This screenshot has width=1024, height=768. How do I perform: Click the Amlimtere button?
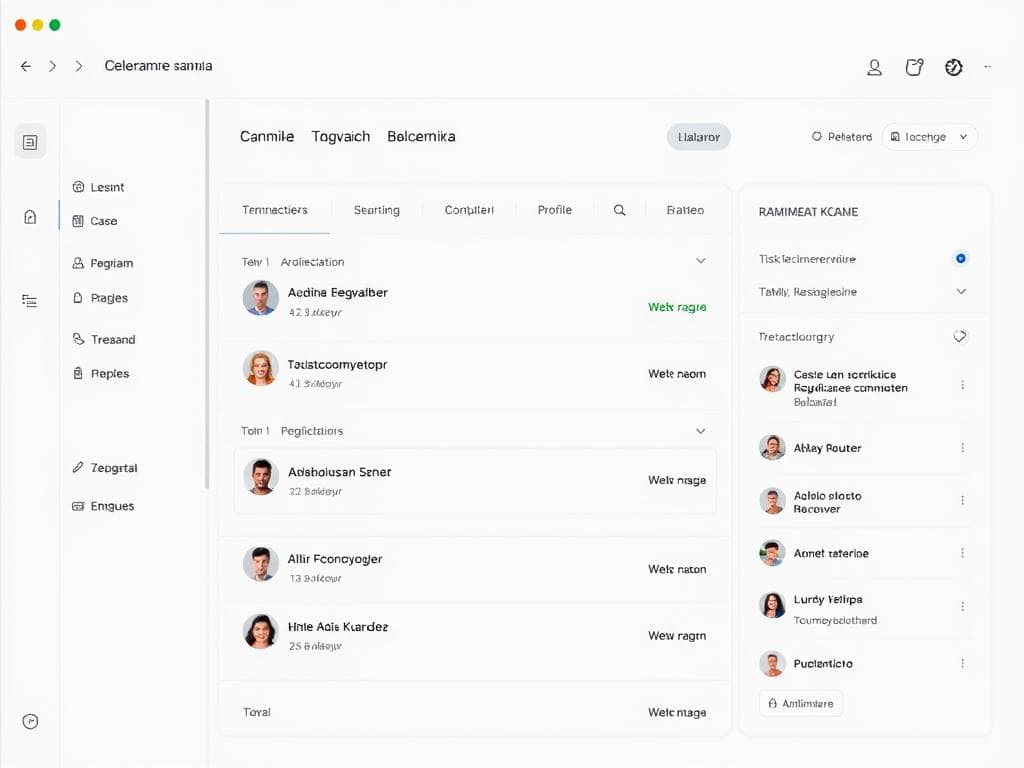[x=801, y=703]
